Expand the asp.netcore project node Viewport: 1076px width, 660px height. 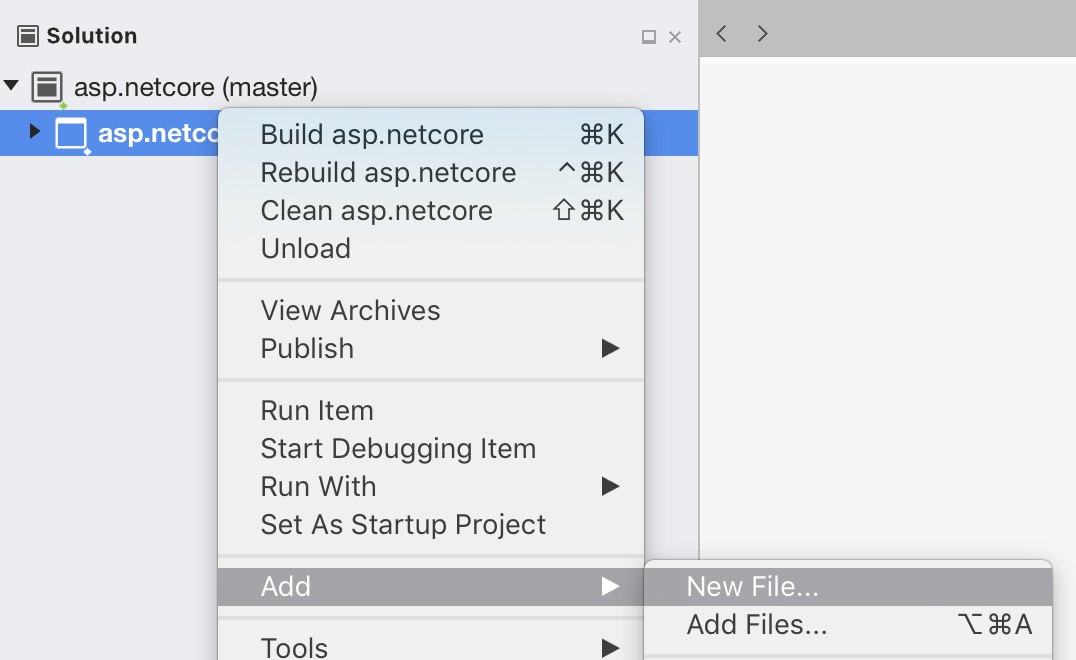[x=33, y=131]
